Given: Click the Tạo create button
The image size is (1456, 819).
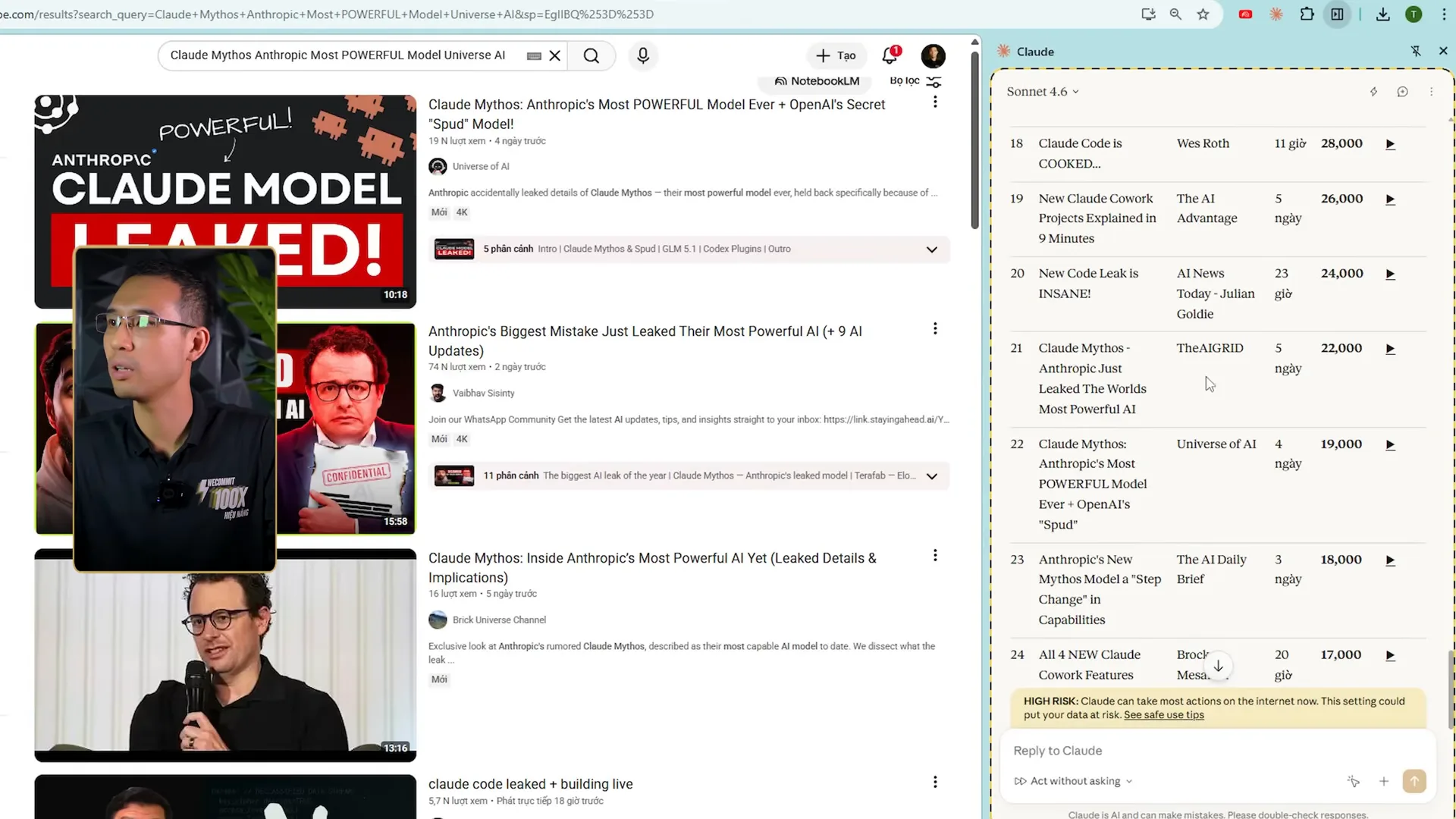Looking at the screenshot, I should point(836,55).
